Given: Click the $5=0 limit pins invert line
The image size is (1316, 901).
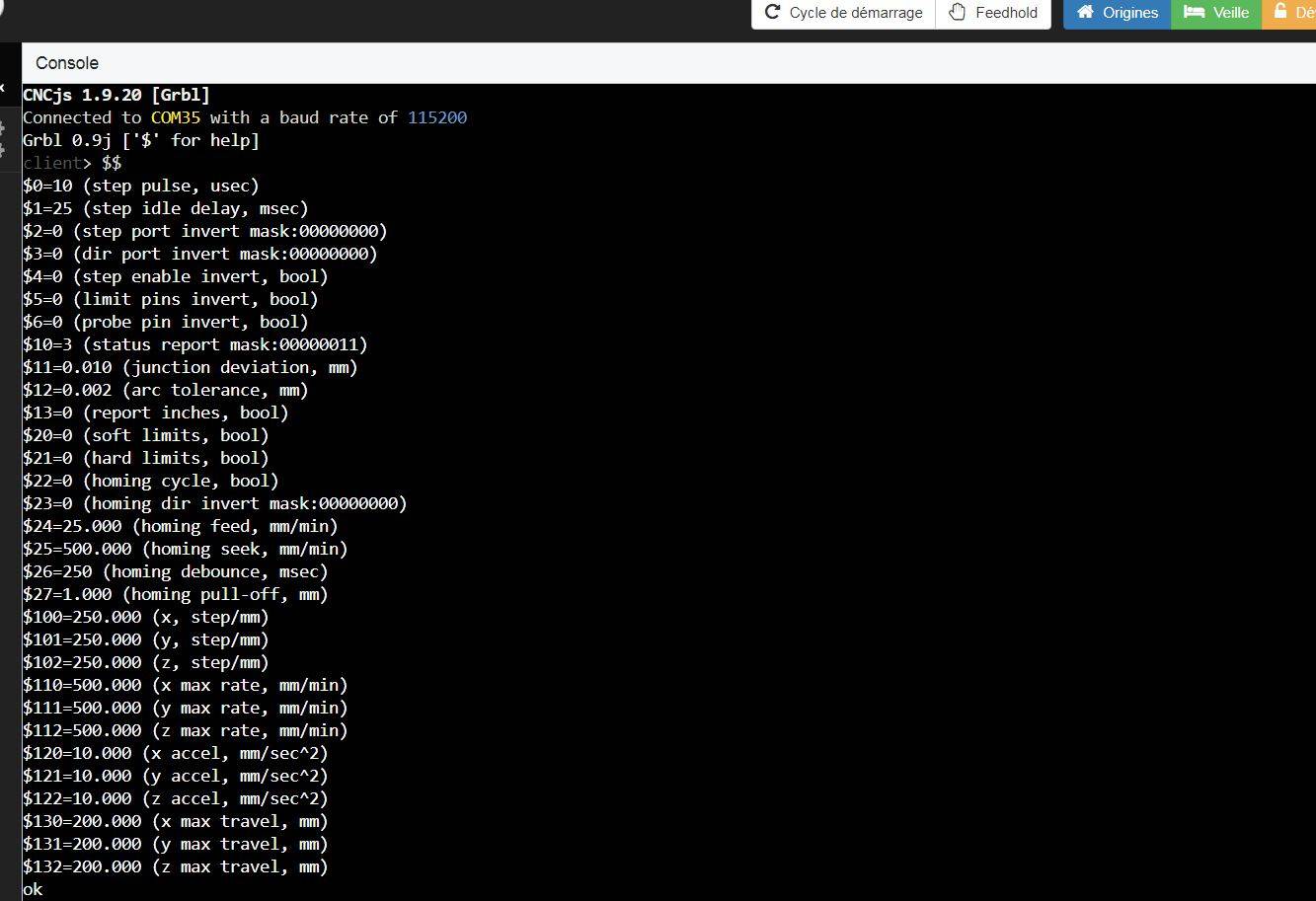Looking at the screenshot, I should [171, 299].
